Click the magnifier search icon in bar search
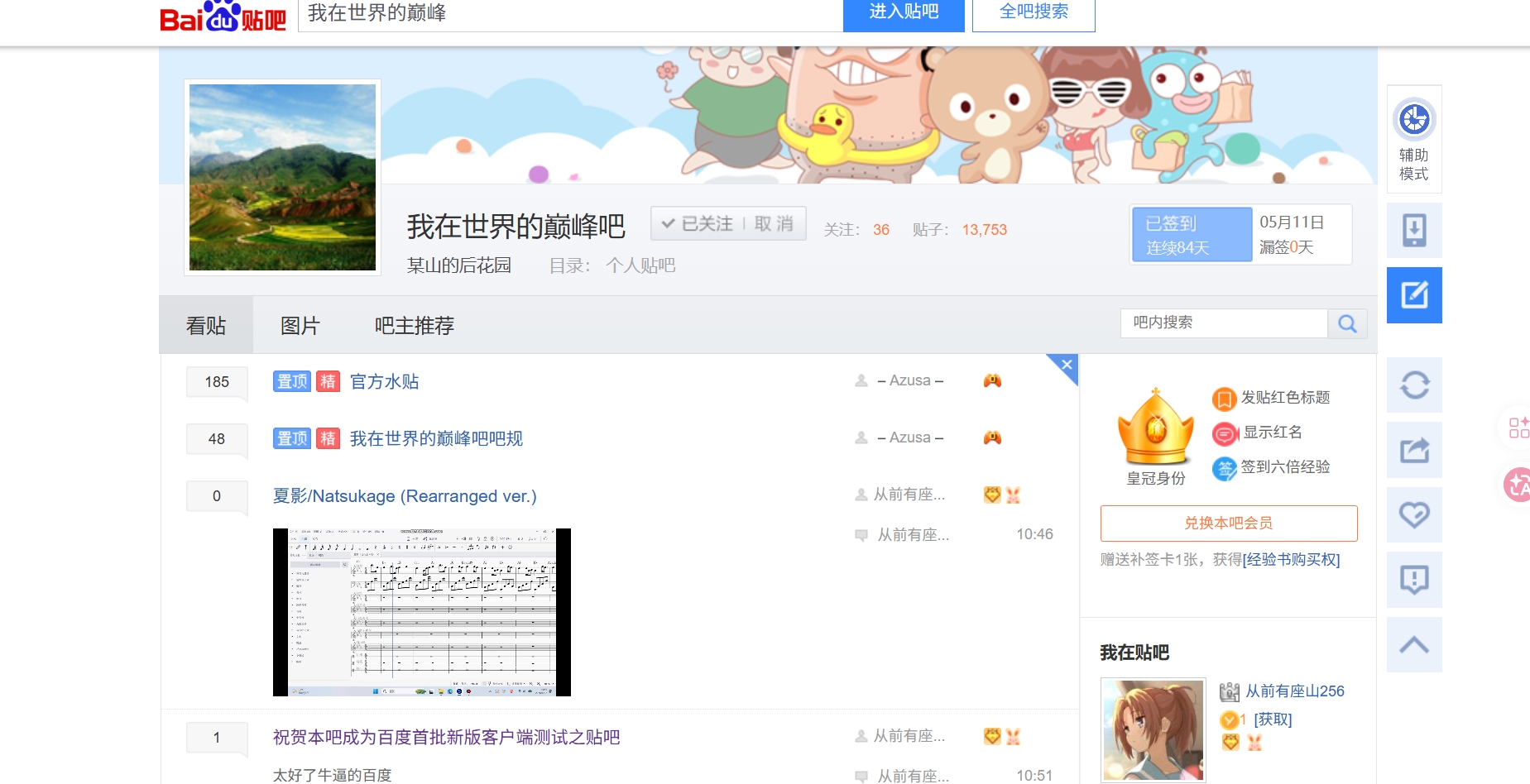Image resolution: width=1530 pixels, height=784 pixels. (x=1347, y=323)
